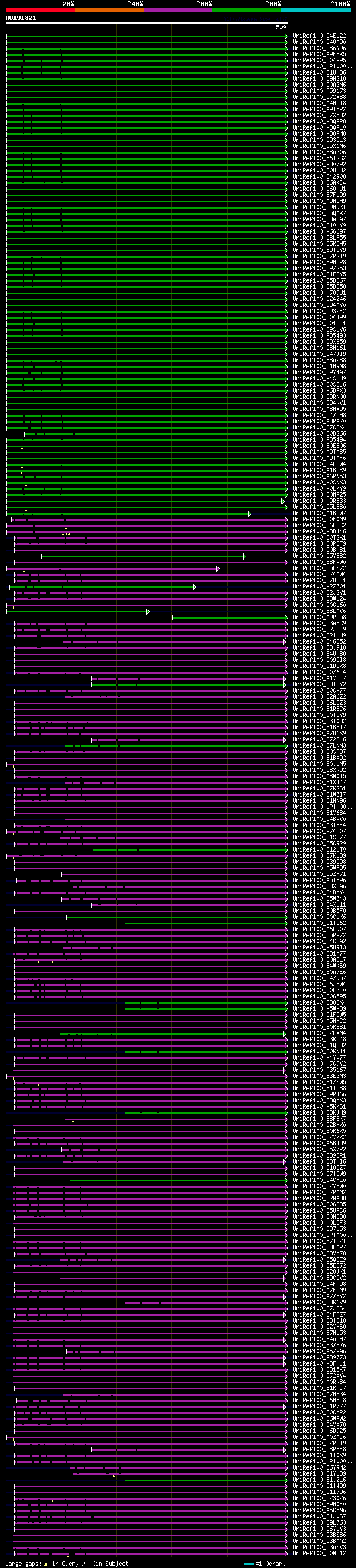This screenshot has height=1568, width=356.
Task: Select hit label UniRef100_Q9SDL3
Action: coord(319,140)
